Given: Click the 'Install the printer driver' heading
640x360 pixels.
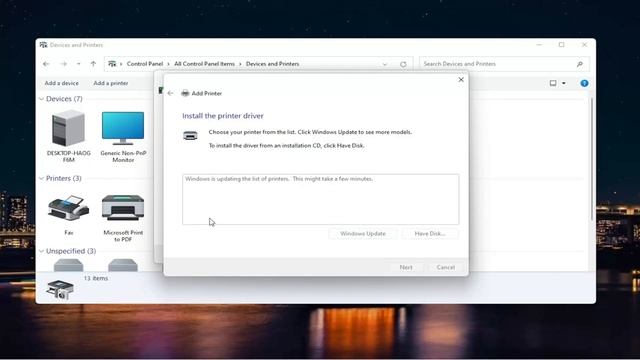Looking at the screenshot, I should (223, 116).
